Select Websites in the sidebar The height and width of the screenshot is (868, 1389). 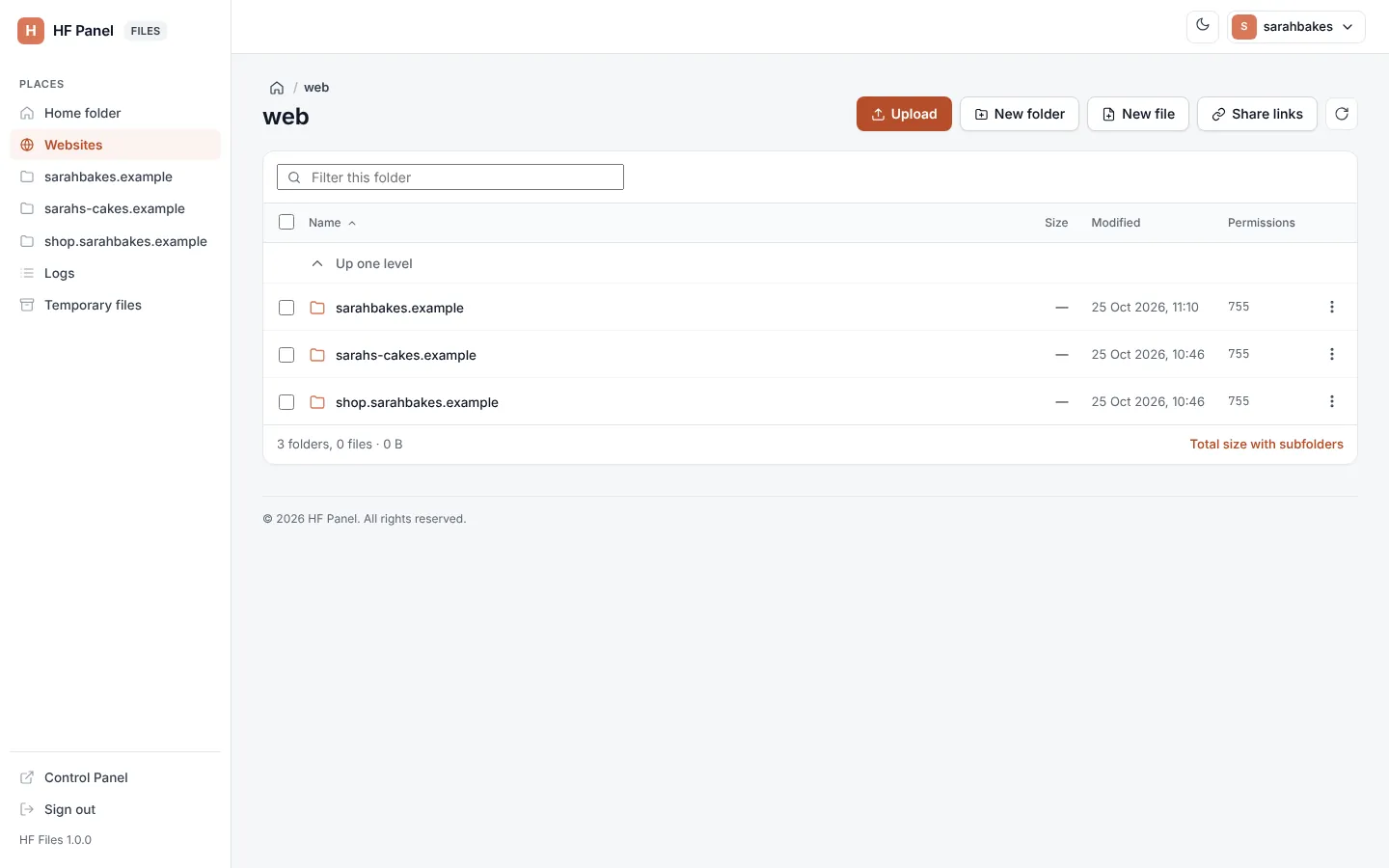click(x=115, y=145)
